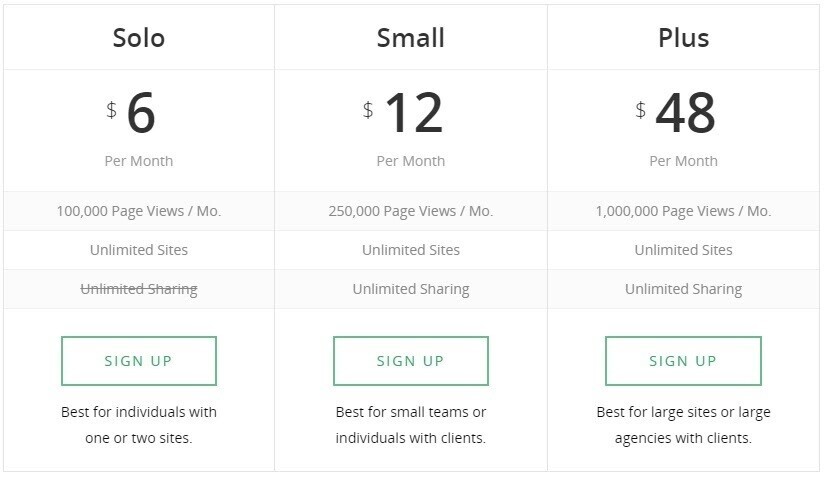Click 'Best for small teams' description
This screenshot has height=478, width=825.
(411, 425)
